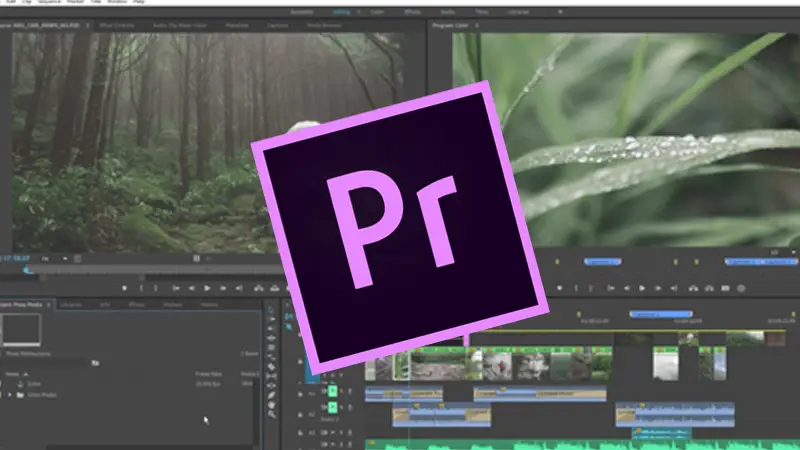The width and height of the screenshot is (800, 450).
Task: Switch to the Audio workspace
Action: click(447, 12)
